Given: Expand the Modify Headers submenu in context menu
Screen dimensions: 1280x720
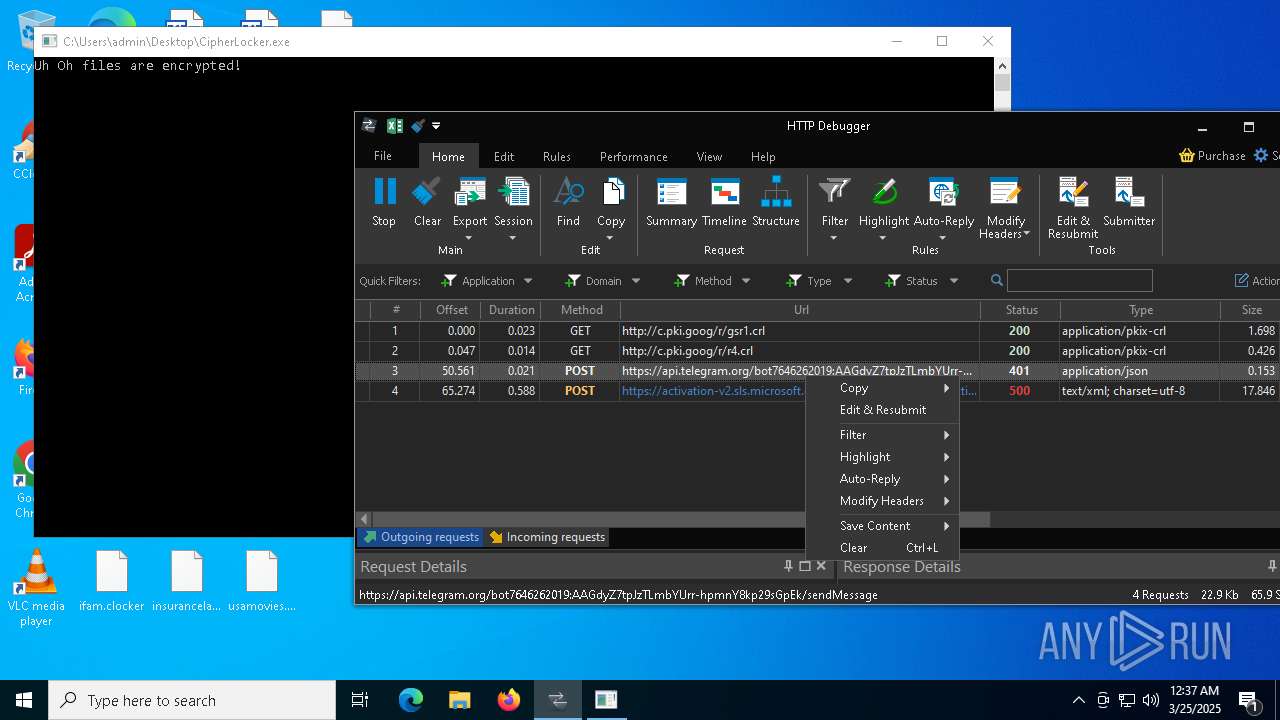Looking at the screenshot, I should (x=882, y=501).
